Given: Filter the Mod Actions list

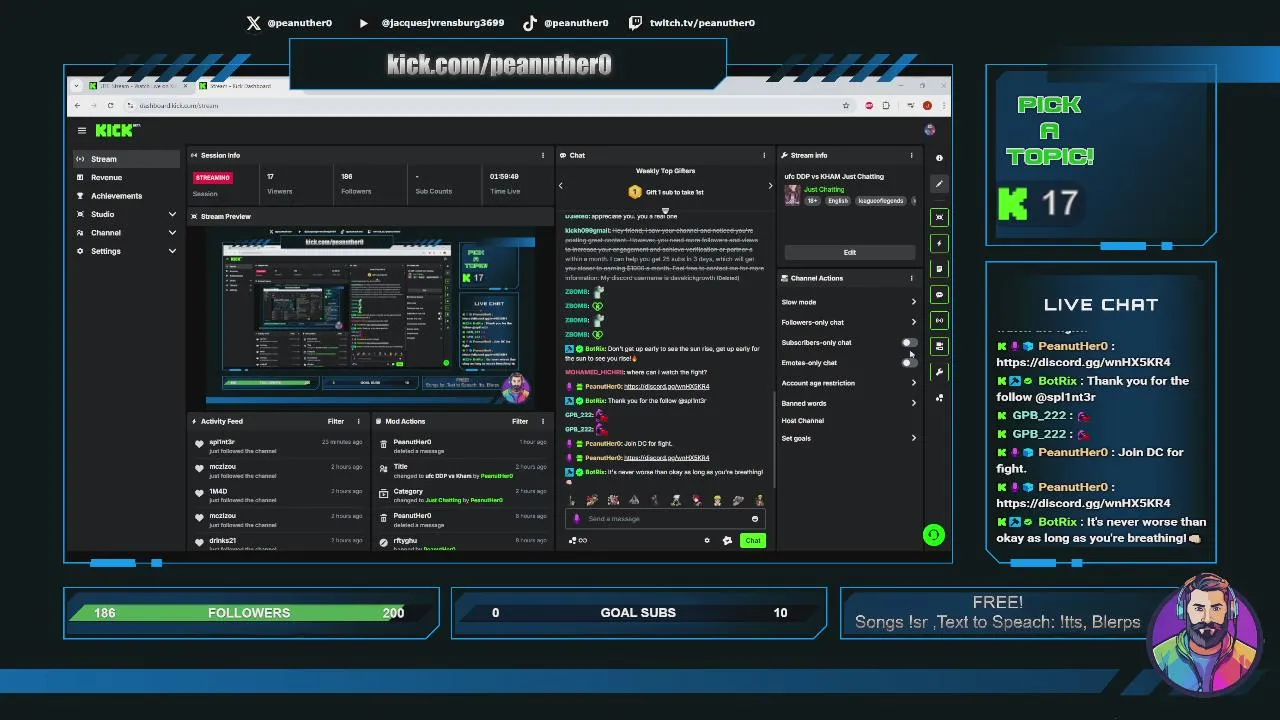Looking at the screenshot, I should click(520, 421).
